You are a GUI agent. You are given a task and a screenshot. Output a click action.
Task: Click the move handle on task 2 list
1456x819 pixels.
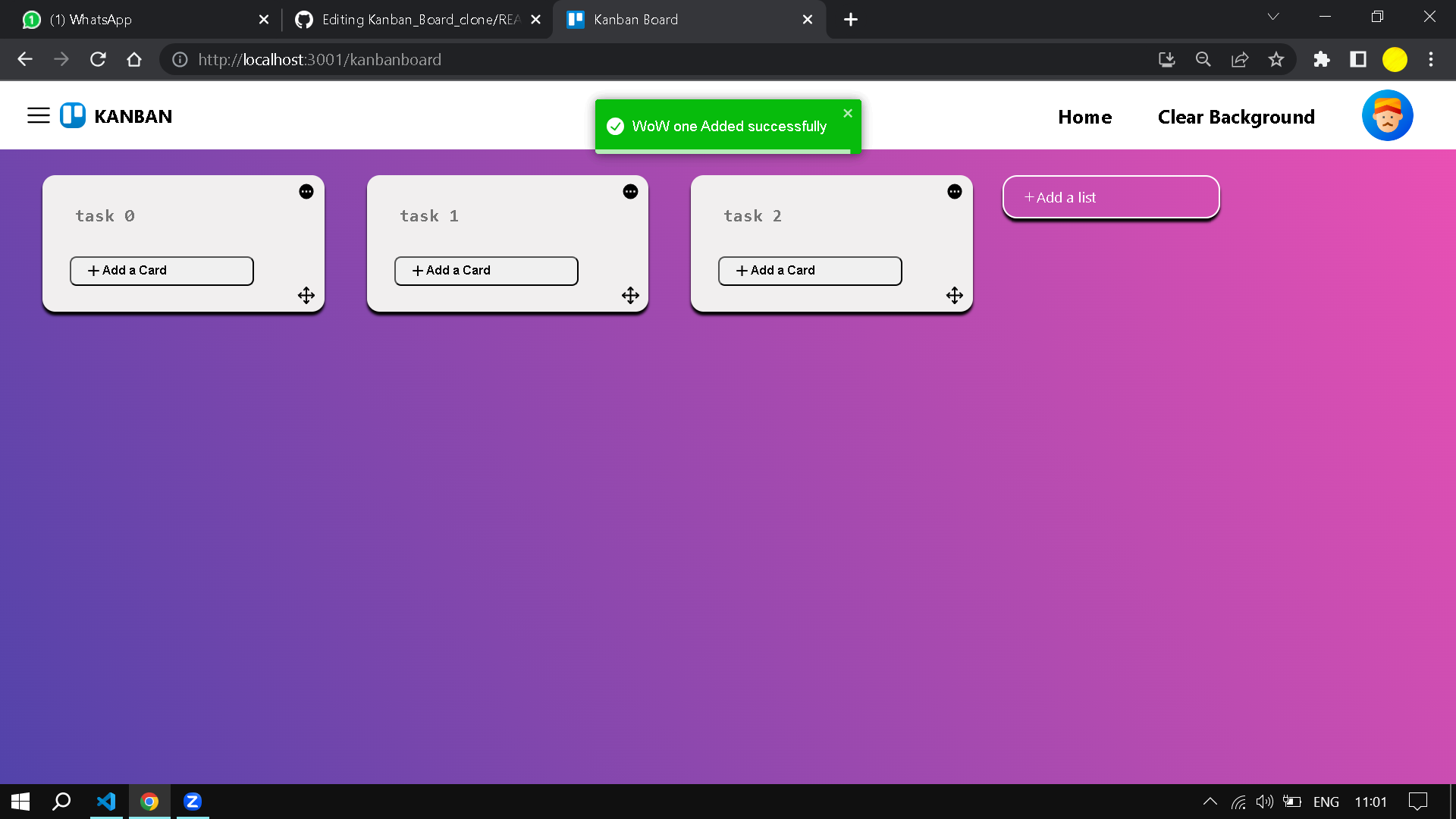pos(954,295)
